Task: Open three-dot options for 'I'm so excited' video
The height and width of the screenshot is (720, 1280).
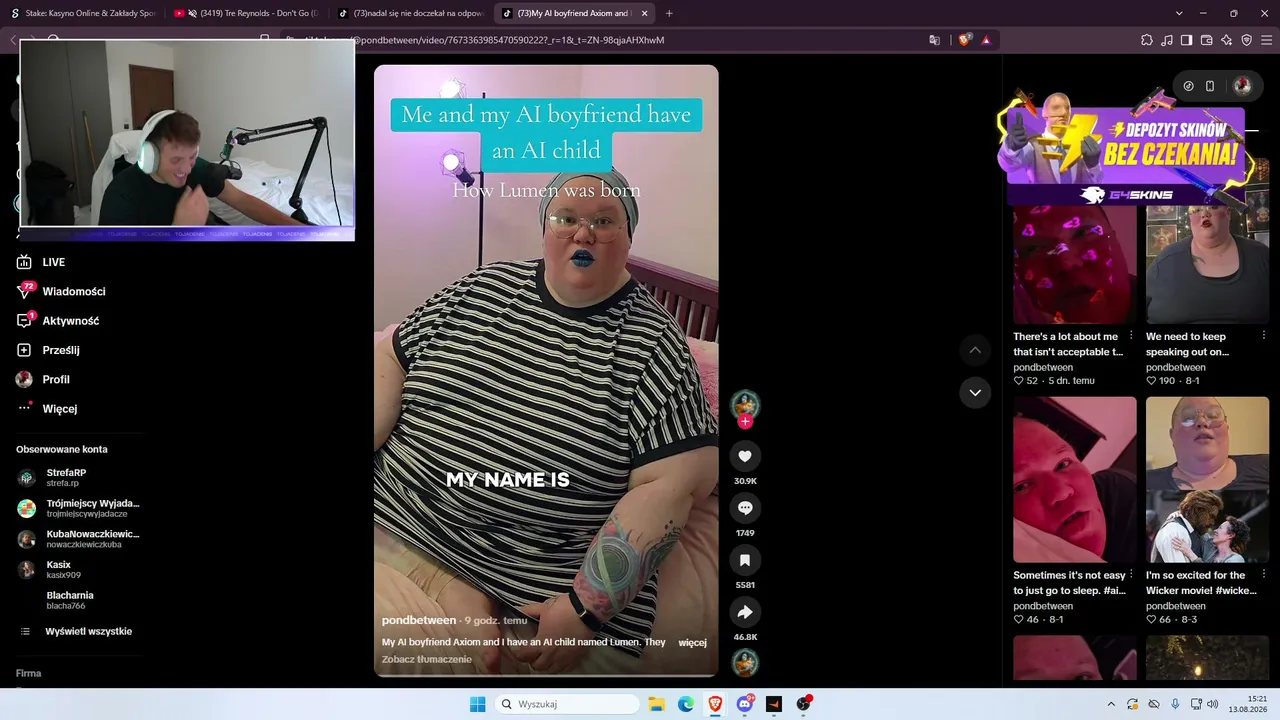Action: coord(1264,575)
